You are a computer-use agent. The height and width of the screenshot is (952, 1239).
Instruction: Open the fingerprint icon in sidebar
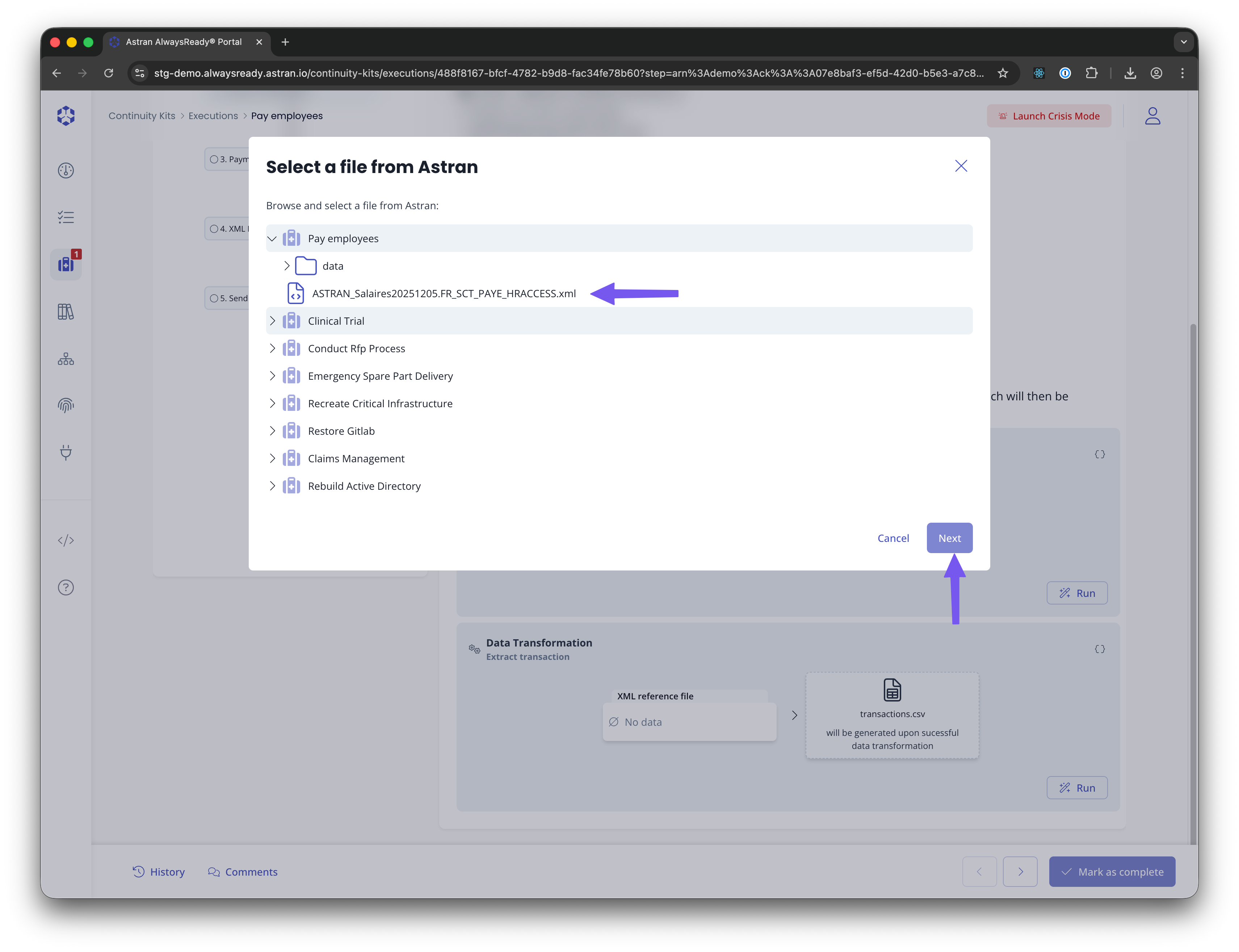click(x=66, y=405)
